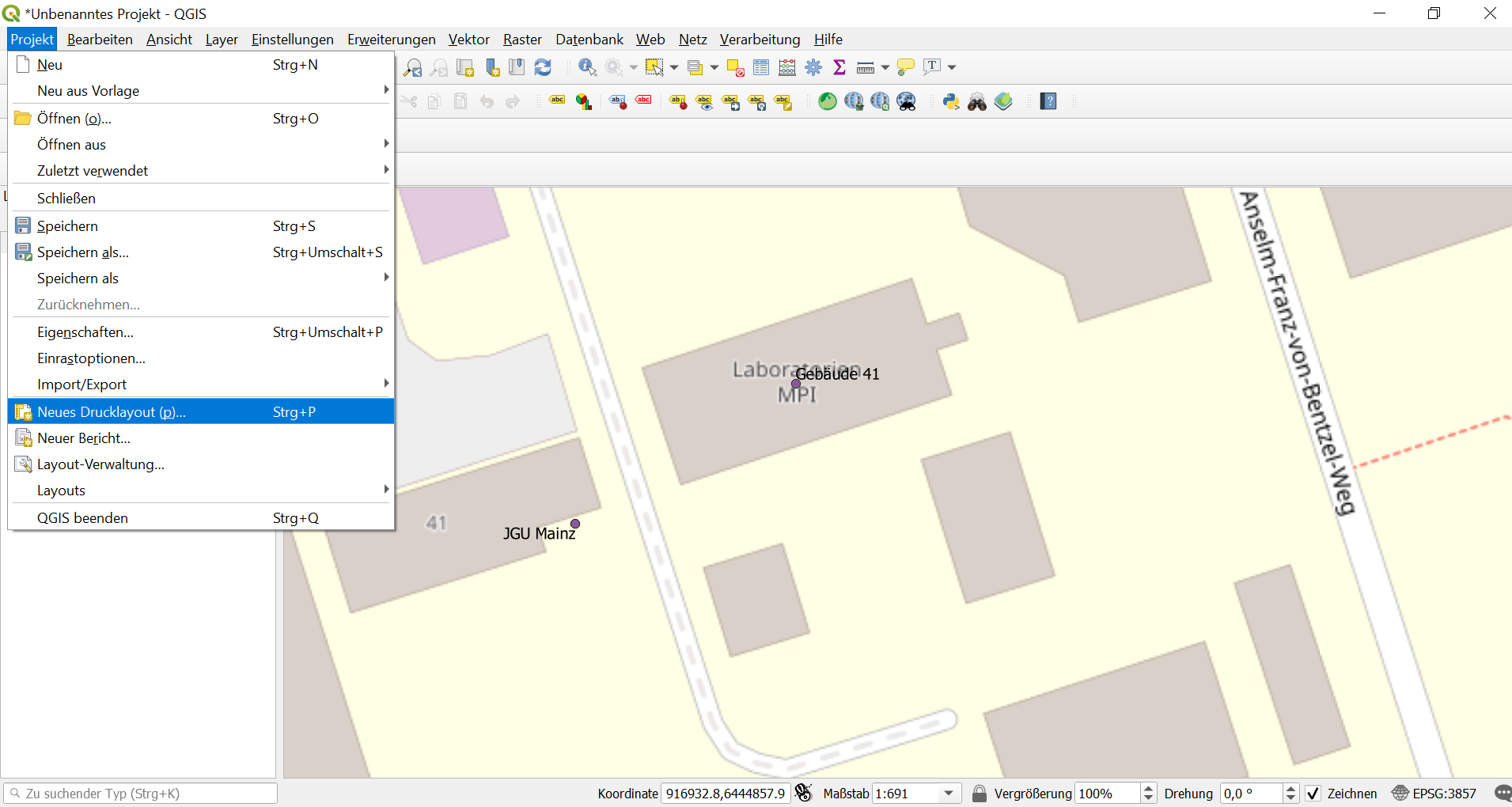Open the Field Calculator abacus icon
The height and width of the screenshot is (807, 1512).
787,68
